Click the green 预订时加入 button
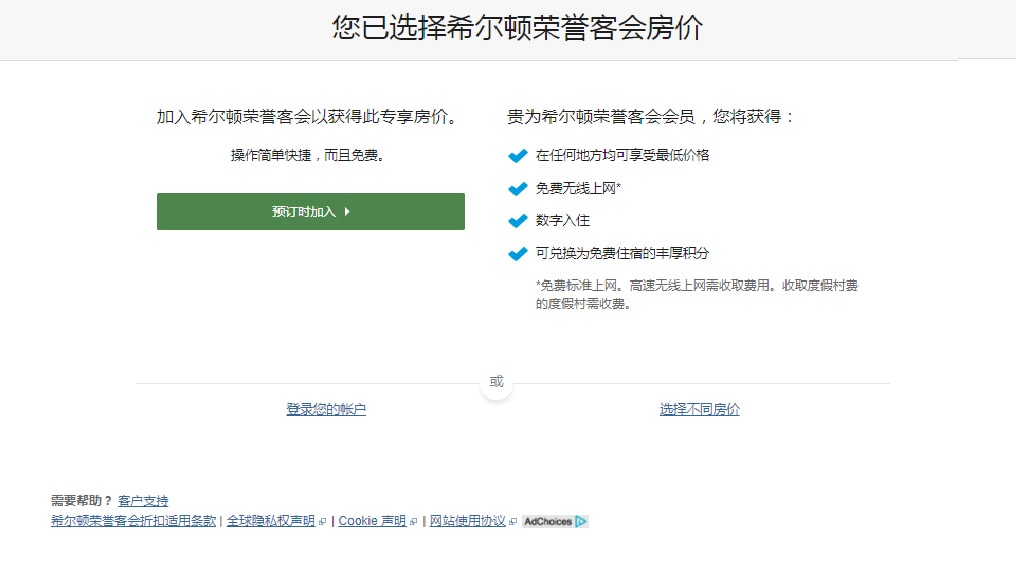 tap(310, 211)
